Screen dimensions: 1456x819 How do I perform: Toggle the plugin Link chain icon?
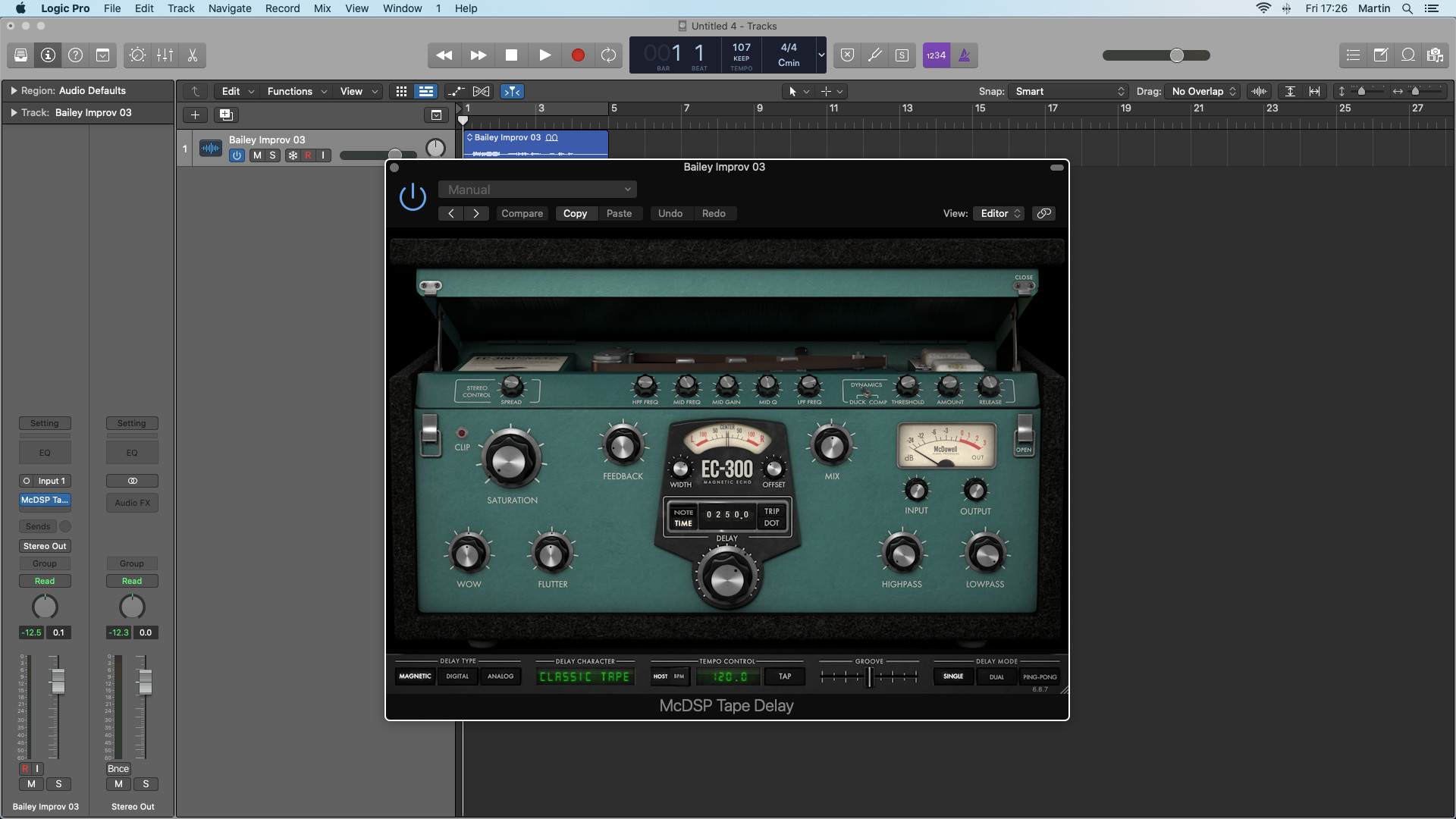[x=1044, y=214]
